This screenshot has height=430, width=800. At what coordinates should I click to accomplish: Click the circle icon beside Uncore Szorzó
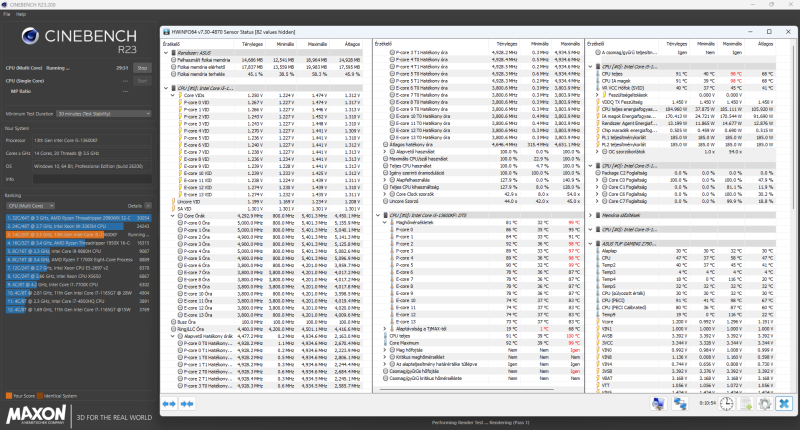pos(386,201)
